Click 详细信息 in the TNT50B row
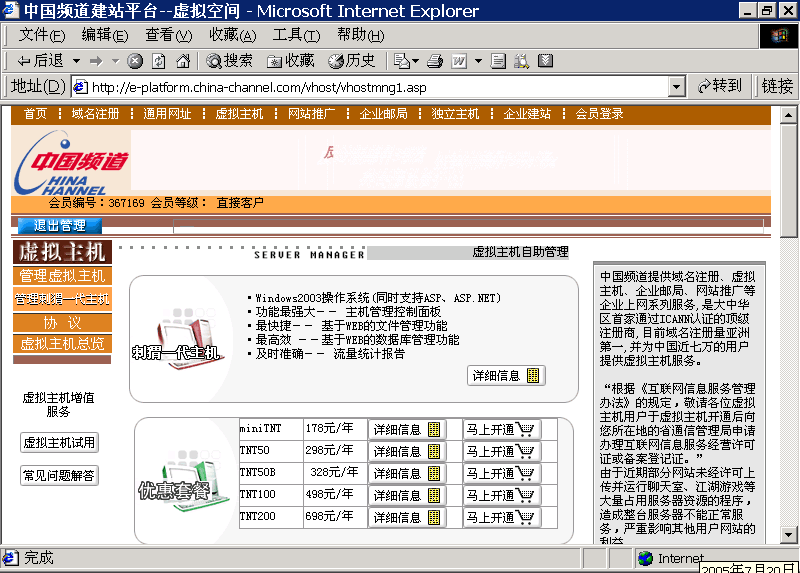The image size is (800, 573). point(407,474)
